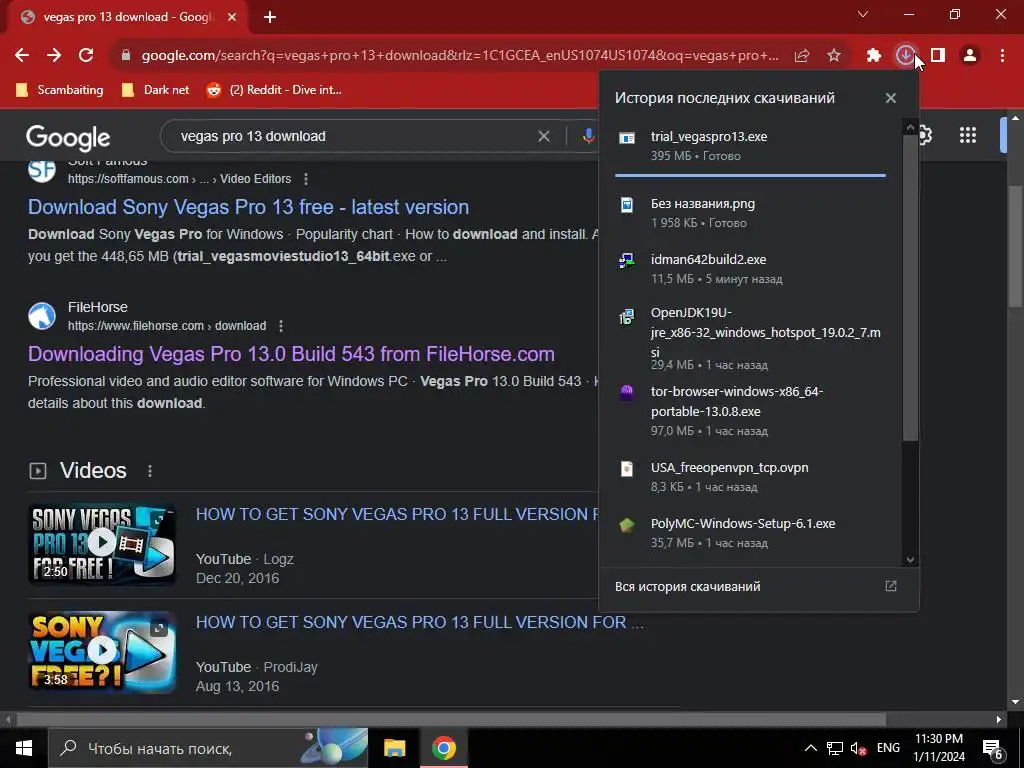Switch ENG input language

[x=888, y=748]
